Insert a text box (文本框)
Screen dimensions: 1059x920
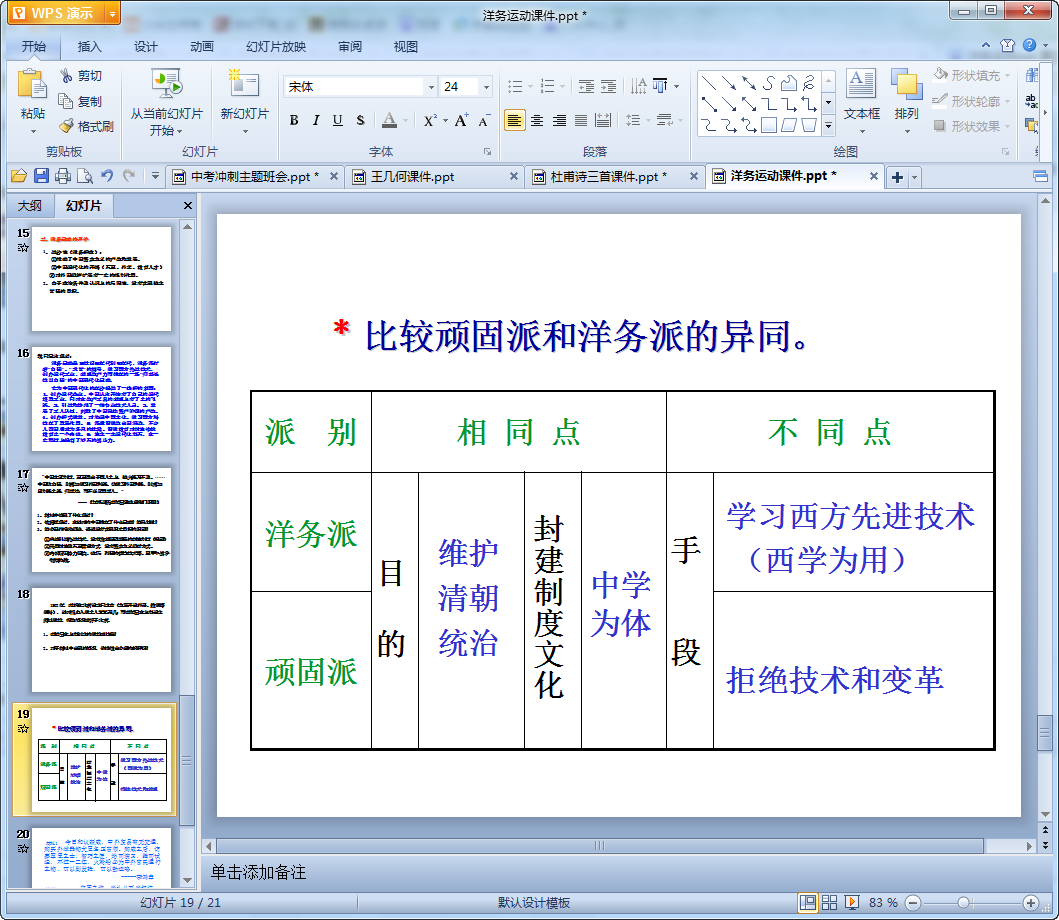[x=861, y=98]
